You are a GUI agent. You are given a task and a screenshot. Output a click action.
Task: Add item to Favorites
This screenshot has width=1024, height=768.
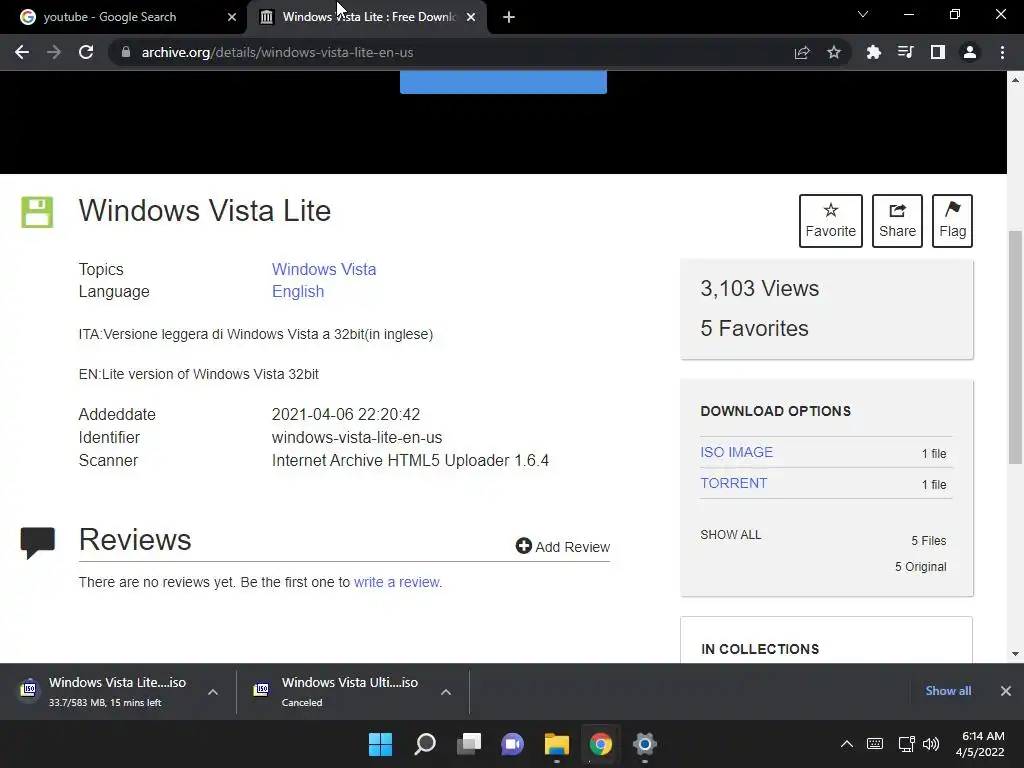(x=831, y=221)
